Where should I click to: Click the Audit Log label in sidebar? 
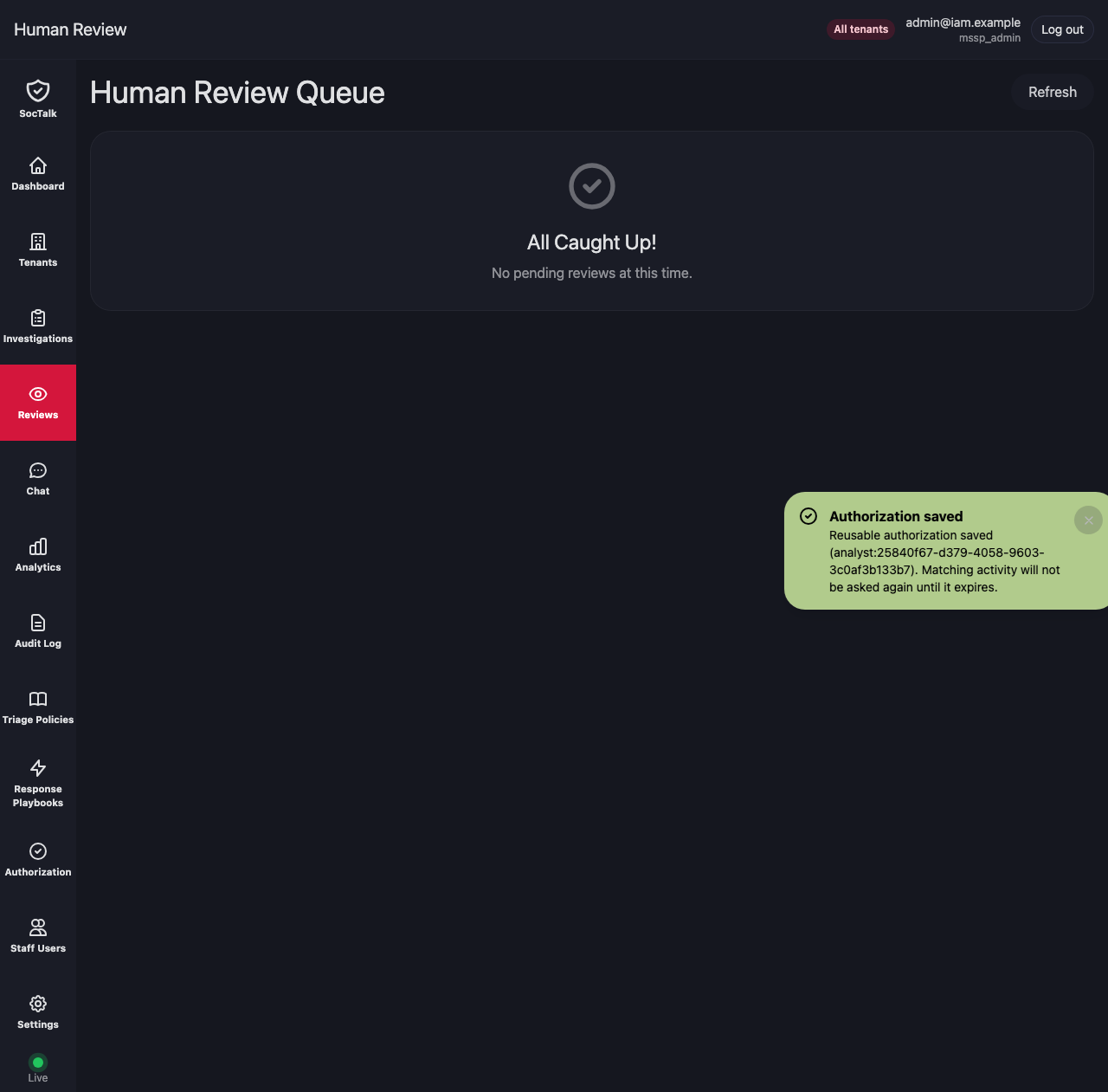tap(38, 643)
